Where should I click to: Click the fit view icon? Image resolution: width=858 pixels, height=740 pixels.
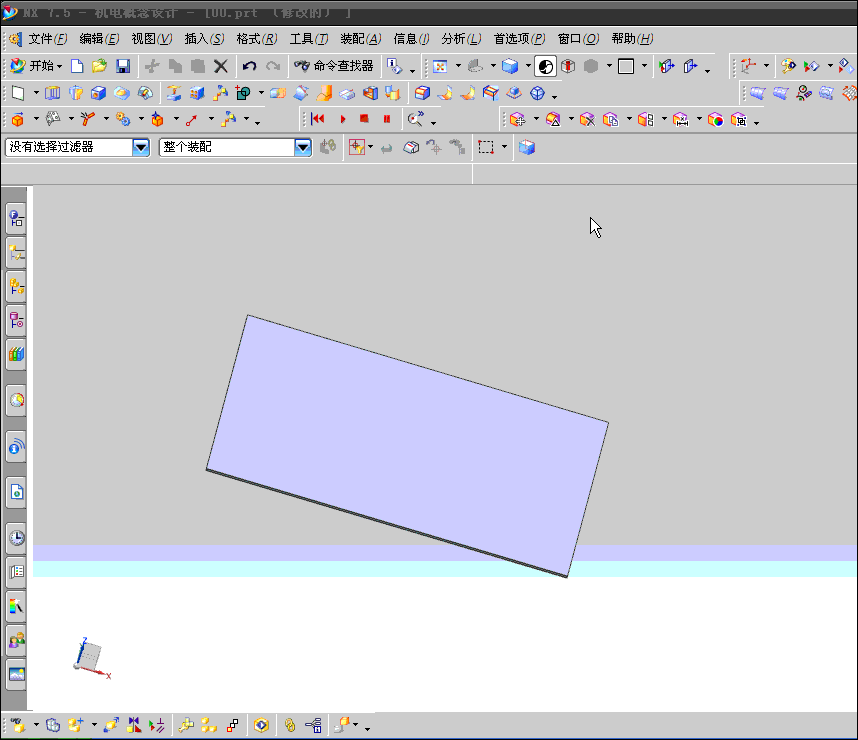pyautogui.click(x=440, y=67)
